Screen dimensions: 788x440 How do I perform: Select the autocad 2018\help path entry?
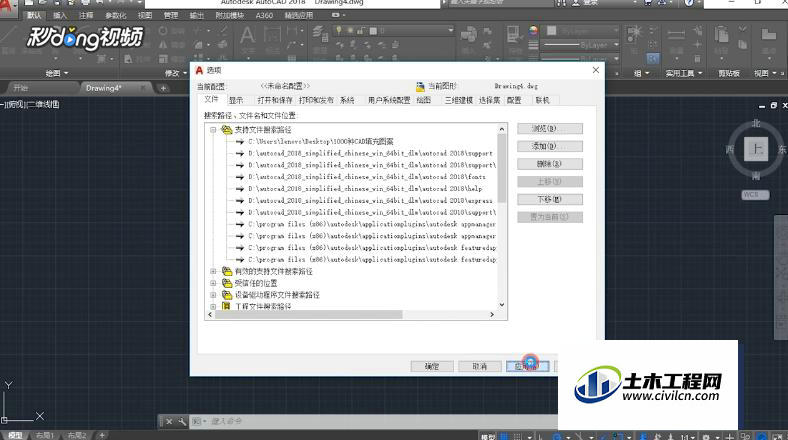point(365,189)
